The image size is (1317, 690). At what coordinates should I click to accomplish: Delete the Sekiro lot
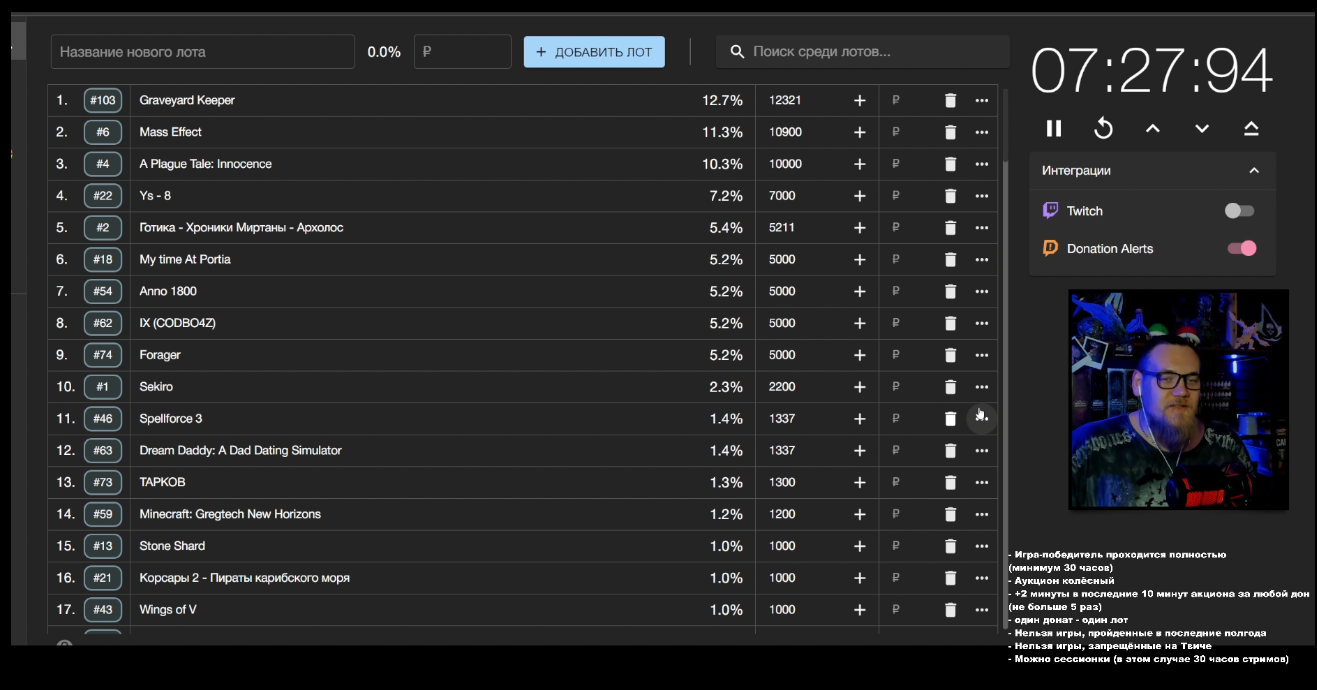coord(950,387)
